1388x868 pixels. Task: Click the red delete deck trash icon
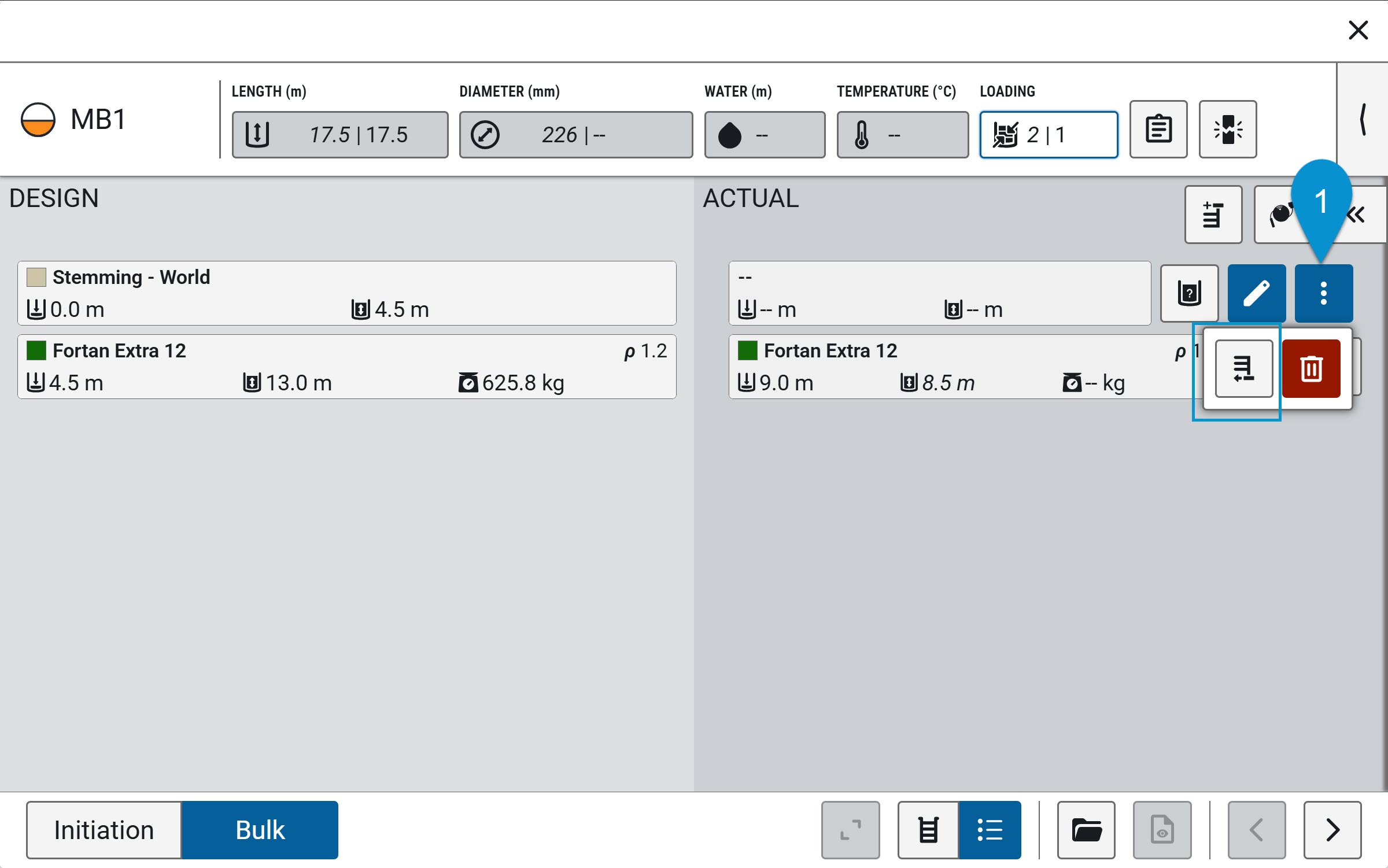(1311, 369)
